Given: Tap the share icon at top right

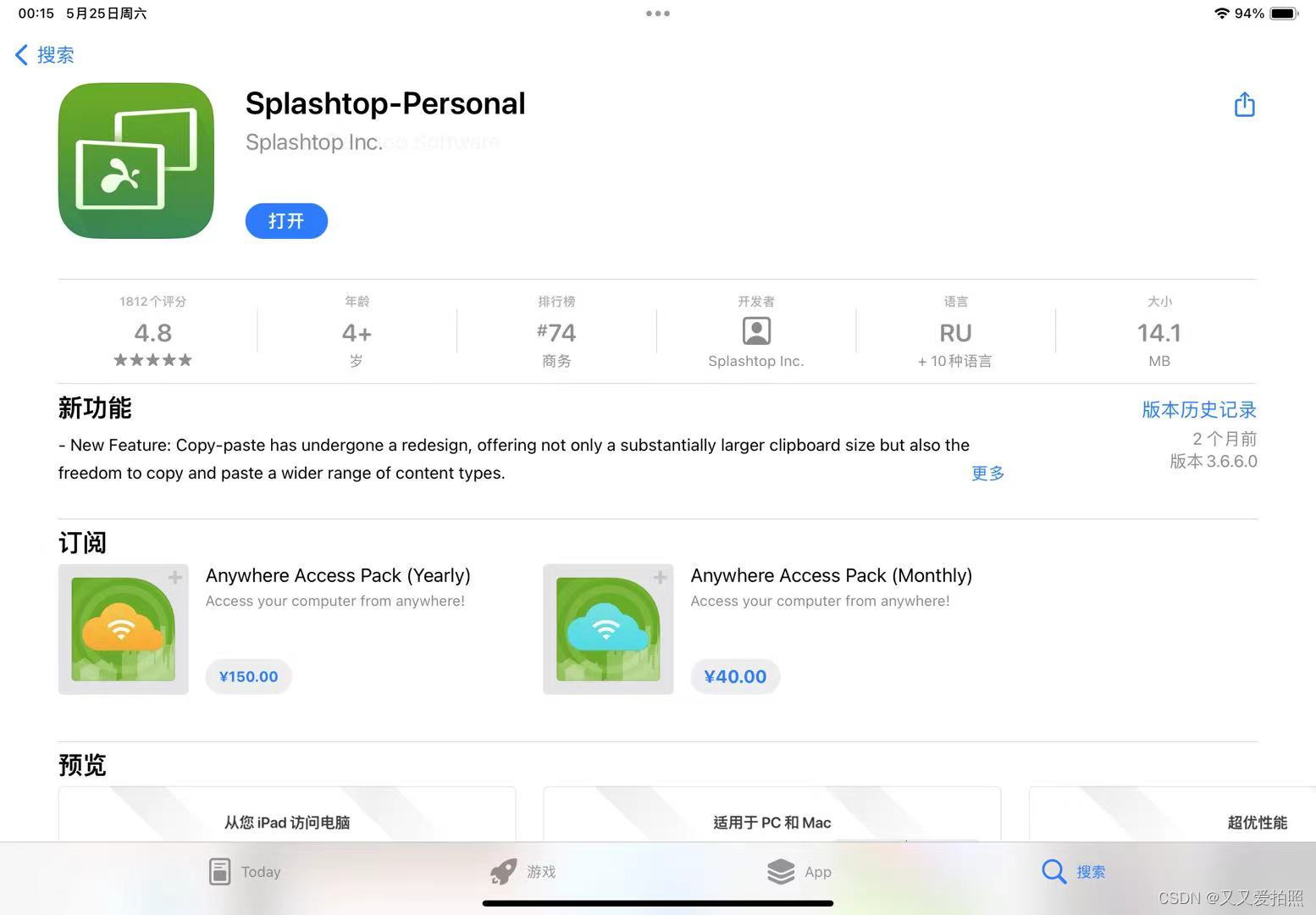Looking at the screenshot, I should point(1244,104).
